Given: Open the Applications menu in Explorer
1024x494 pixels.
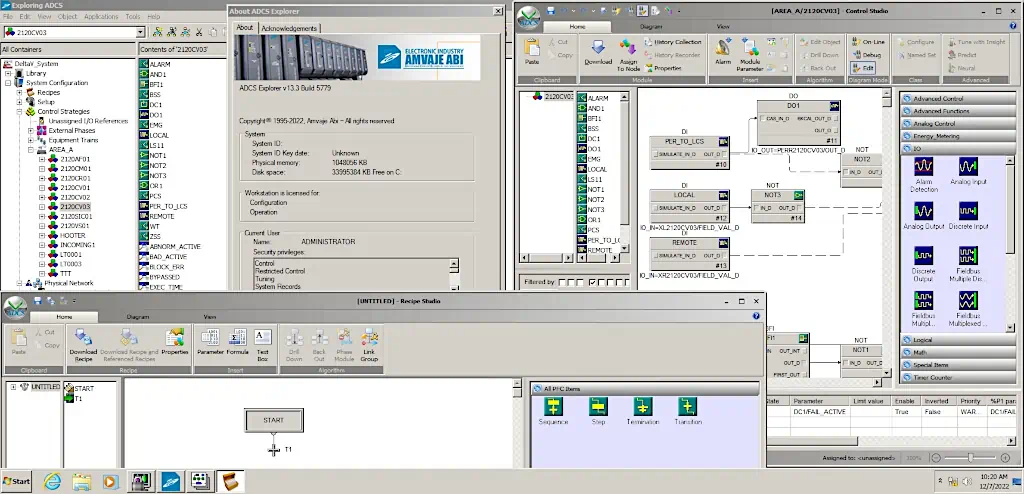Looking at the screenshot, I should point(101,16).
